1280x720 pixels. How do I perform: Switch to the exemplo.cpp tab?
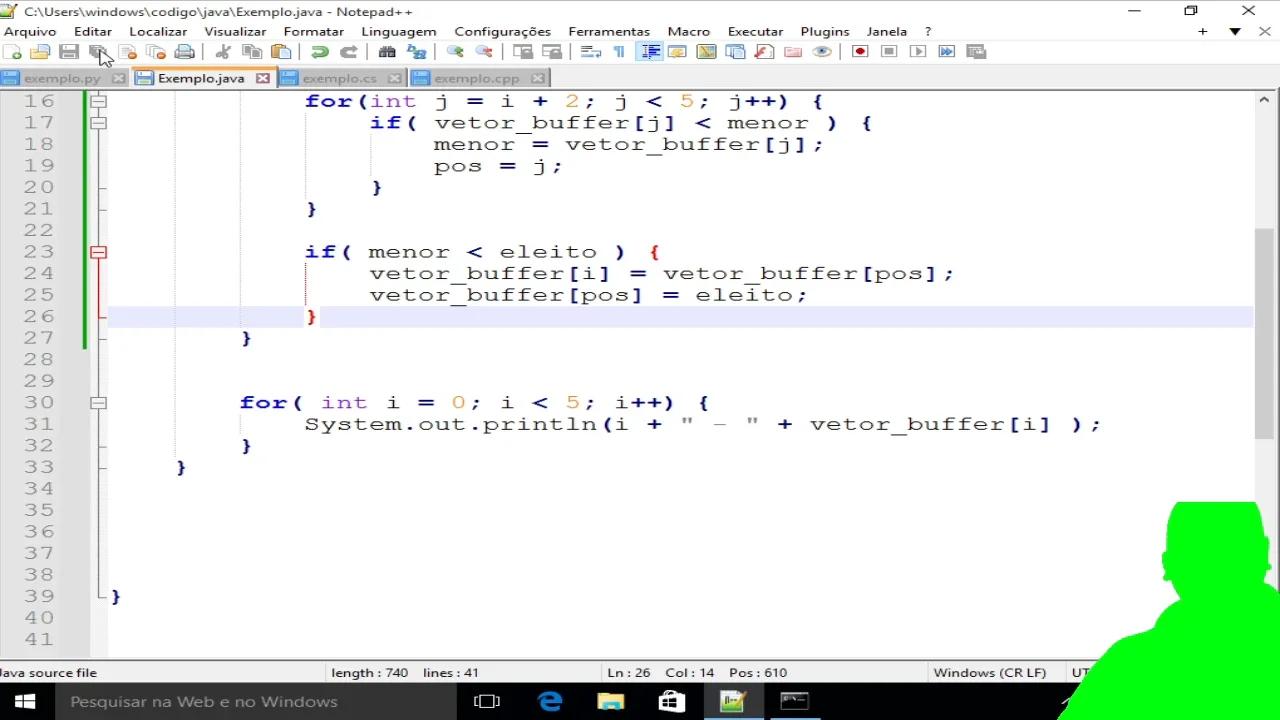(x=477, y=78)
